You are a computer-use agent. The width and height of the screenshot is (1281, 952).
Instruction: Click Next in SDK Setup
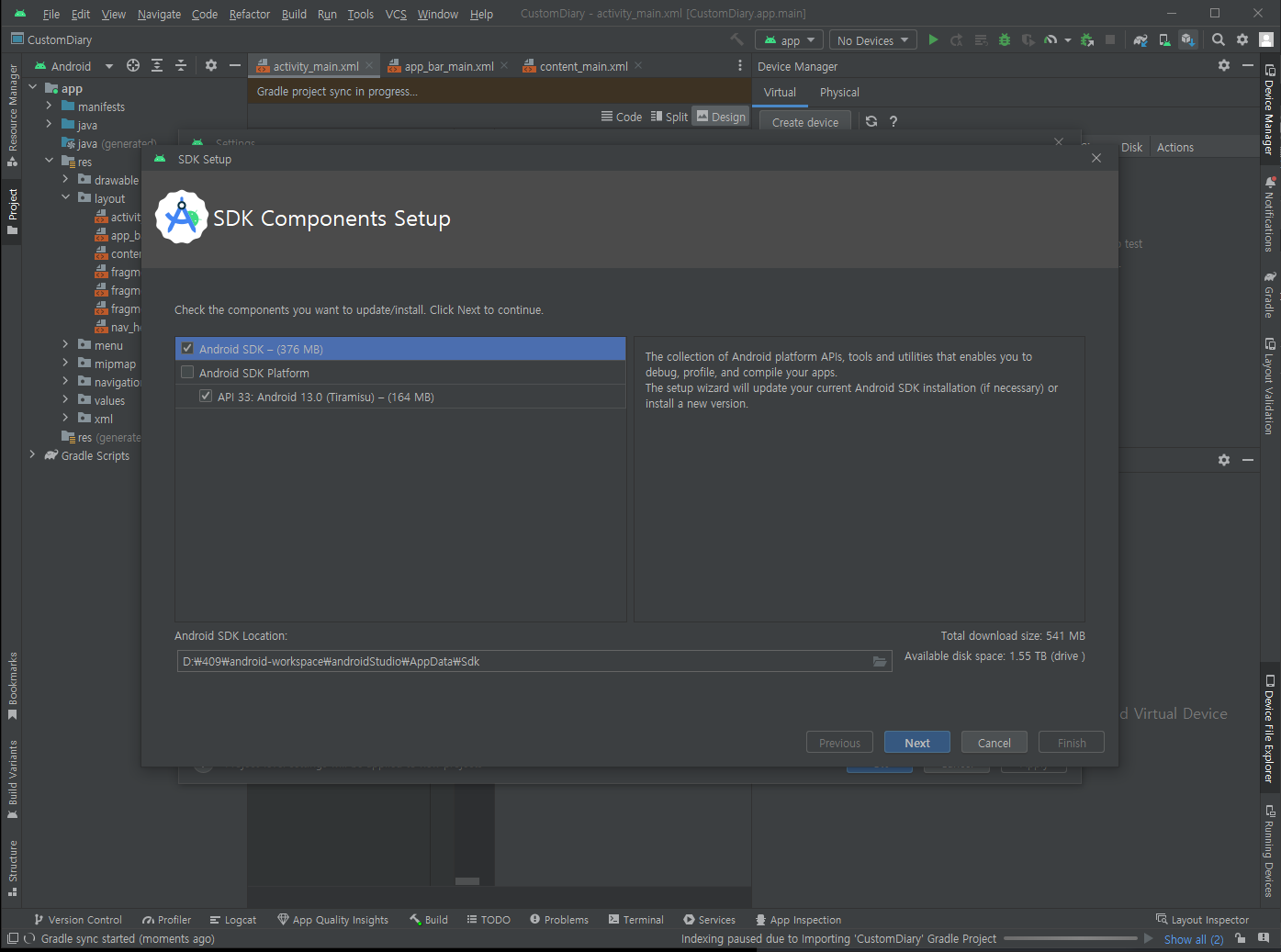click(x=917, y=743)
